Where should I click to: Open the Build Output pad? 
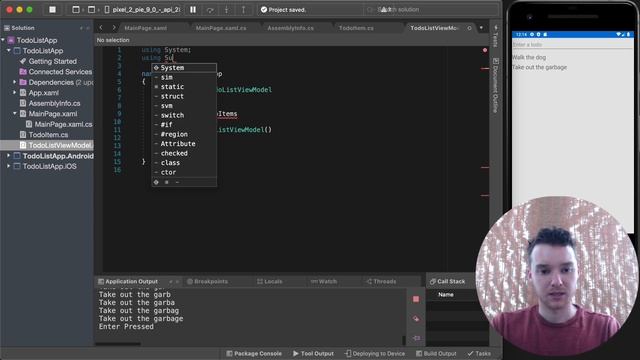click(x=436, y=353)
